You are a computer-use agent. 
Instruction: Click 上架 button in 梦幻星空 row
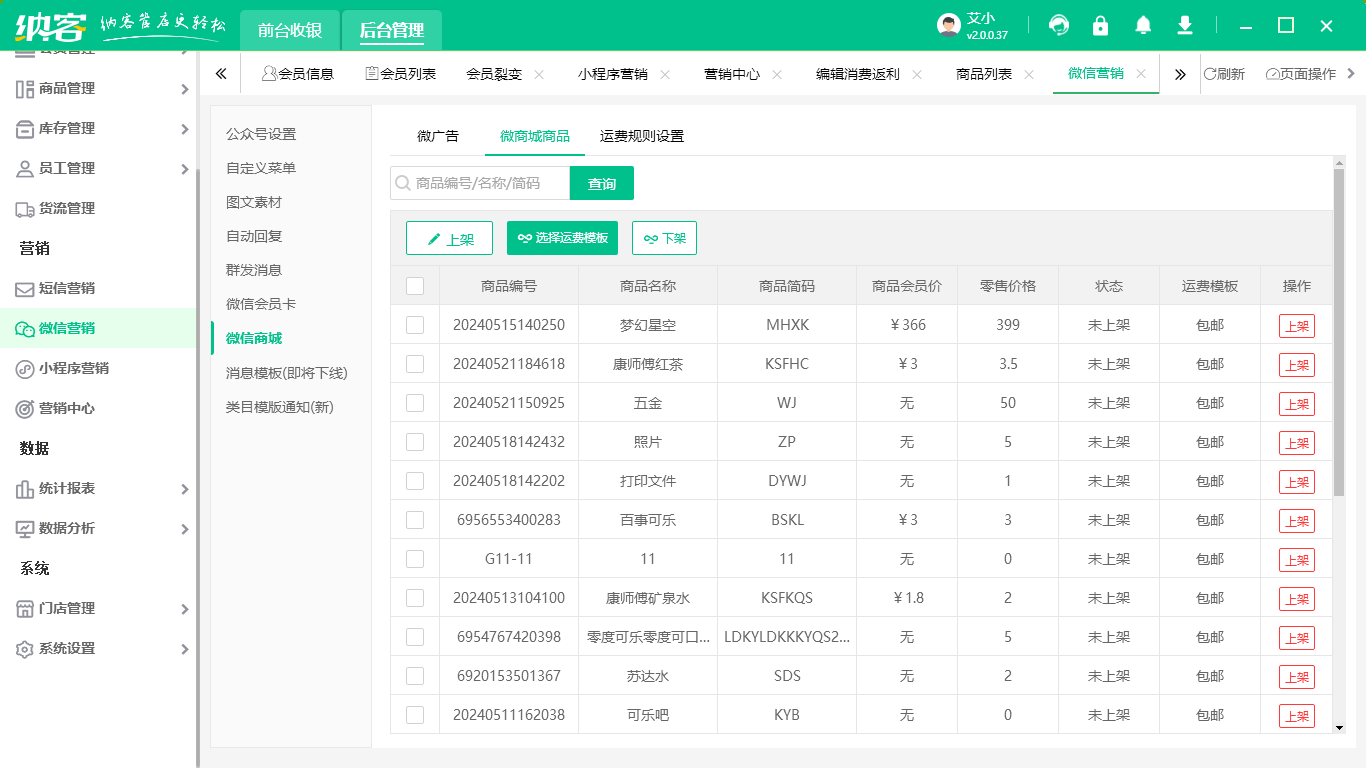(x=1297, y=325)
